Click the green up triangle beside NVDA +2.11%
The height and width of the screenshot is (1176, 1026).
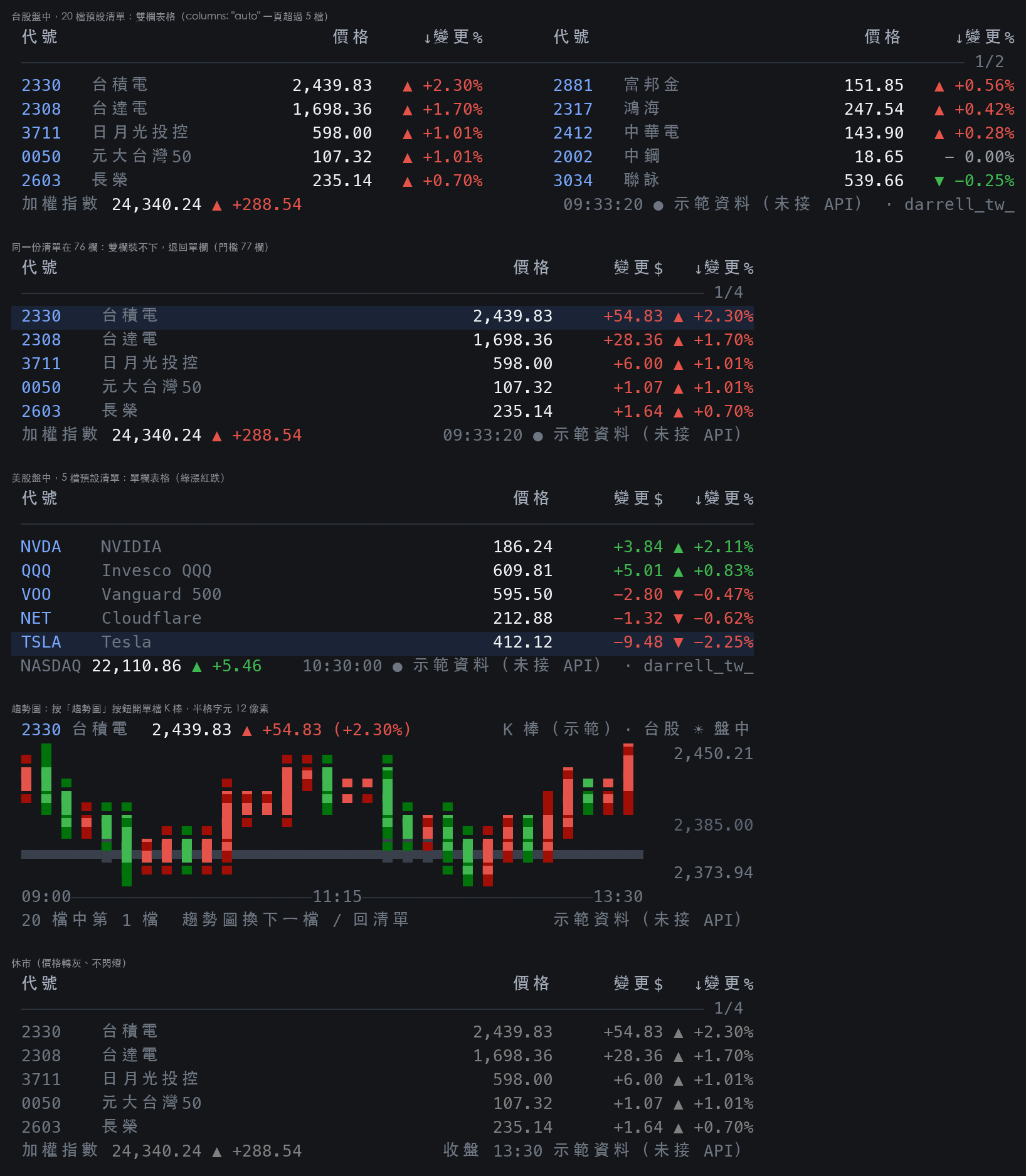678,547
